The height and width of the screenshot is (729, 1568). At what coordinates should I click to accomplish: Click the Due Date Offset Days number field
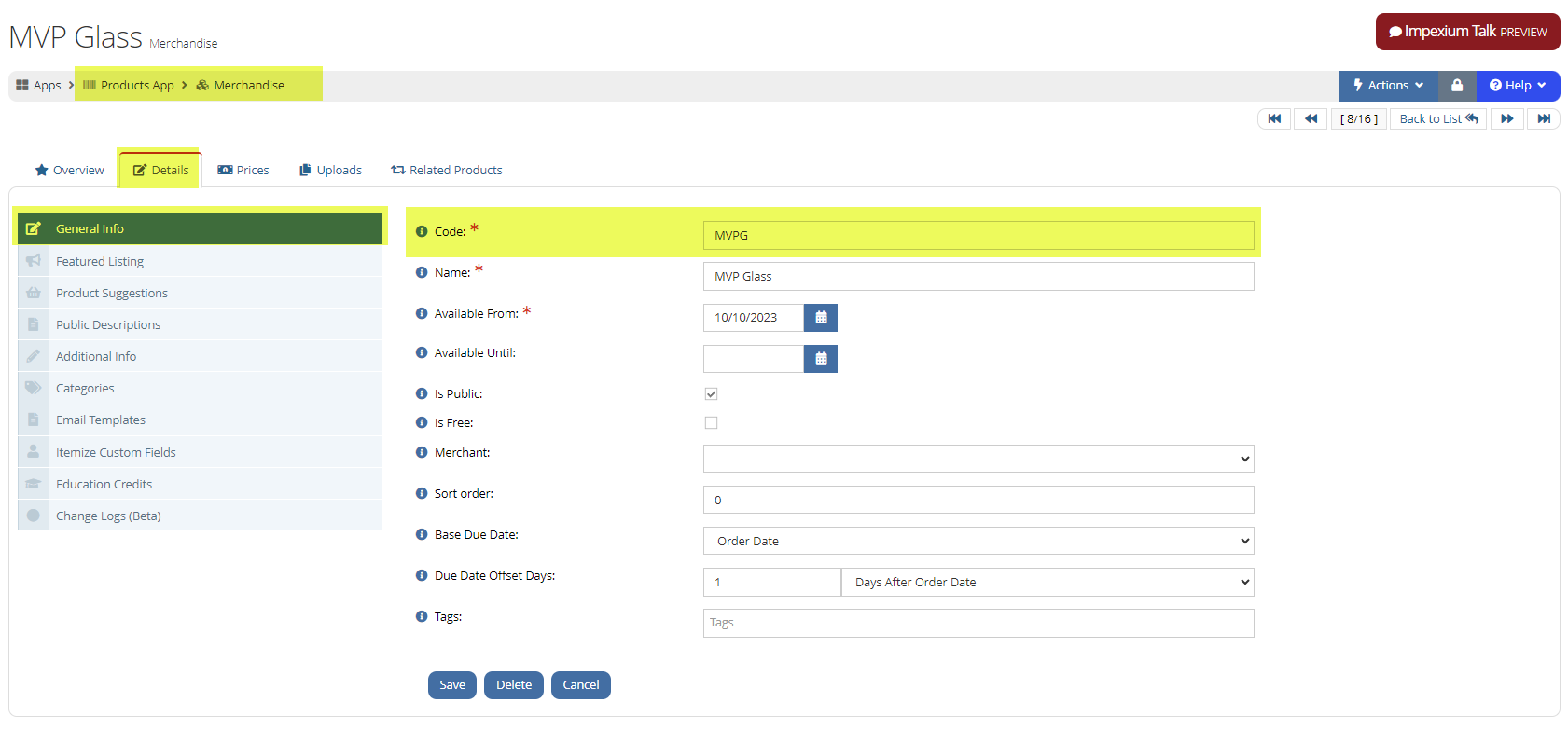click(772, 582)
